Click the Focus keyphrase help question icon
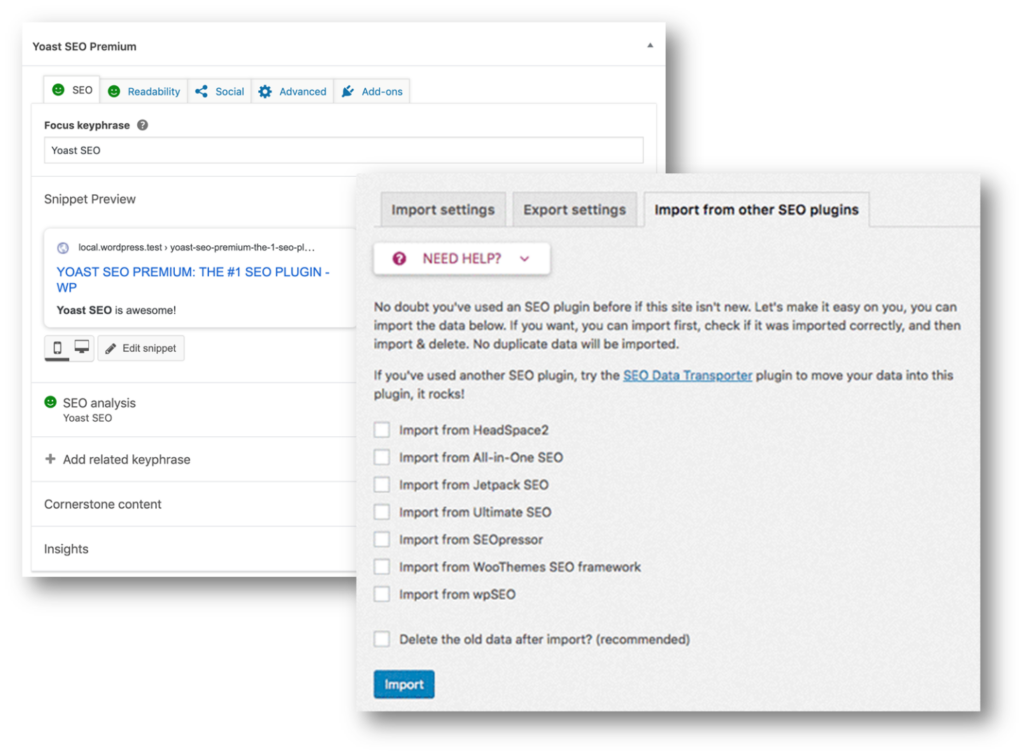1024x755 pixels. [x=142, y=126]
